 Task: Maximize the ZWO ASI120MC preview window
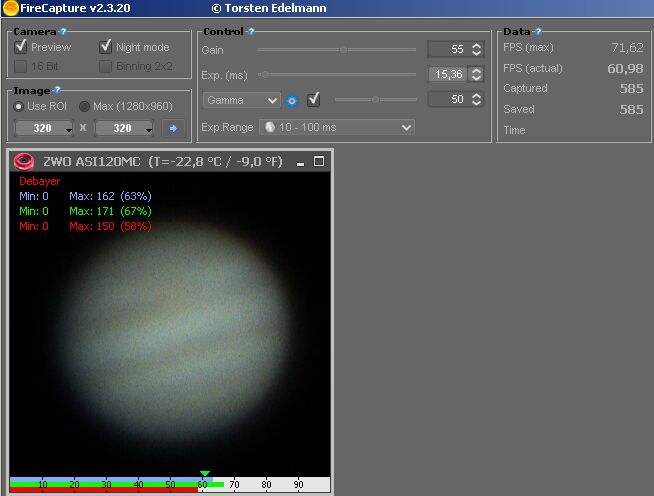pos(319,161)
